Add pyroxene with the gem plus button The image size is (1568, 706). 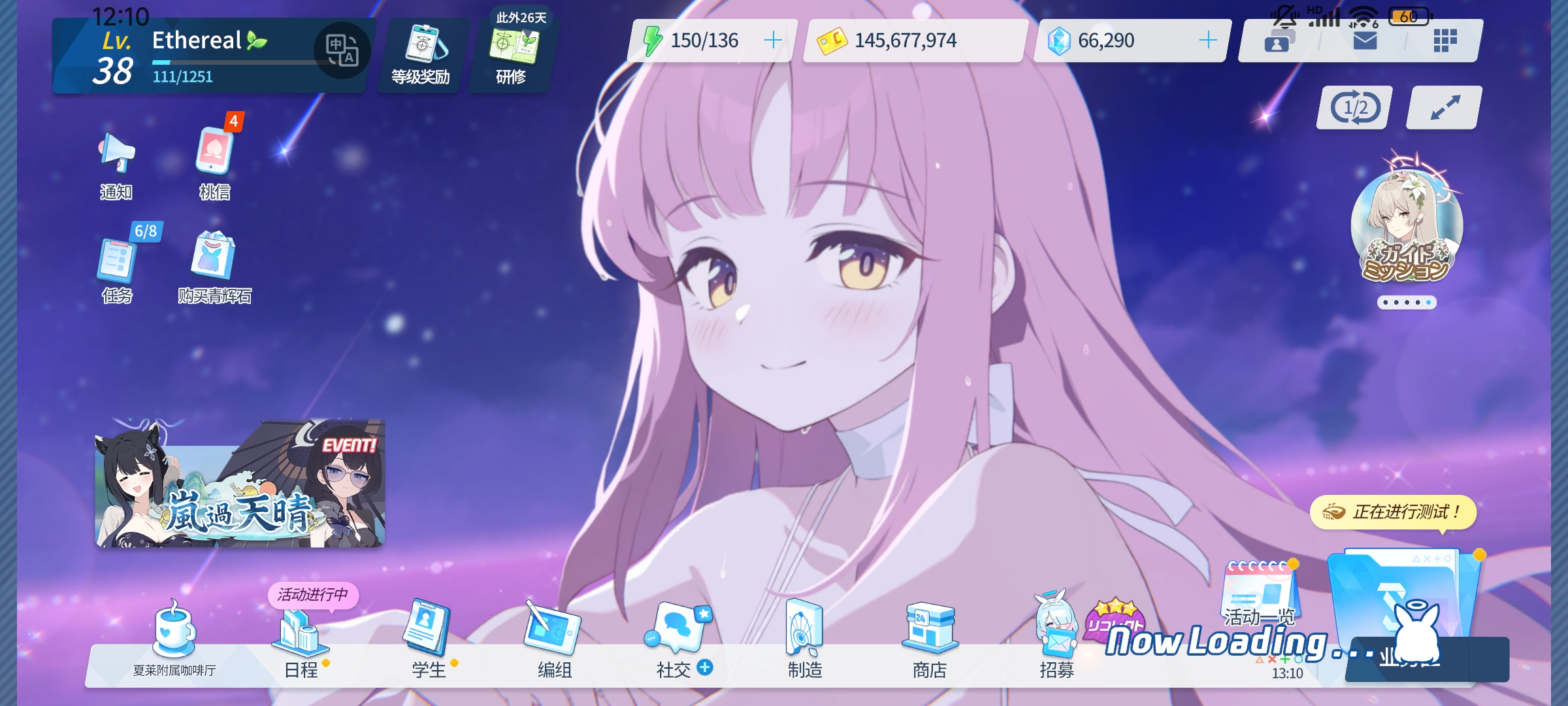(1208, 41)
